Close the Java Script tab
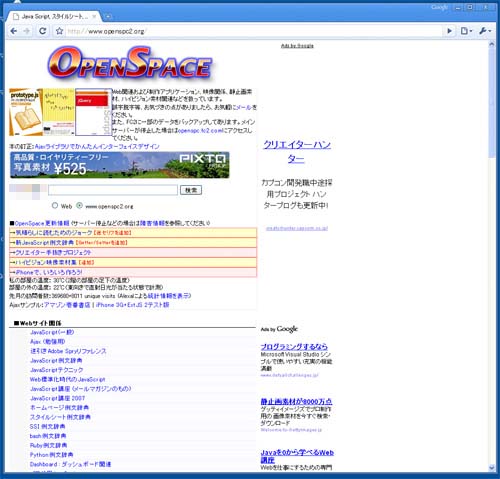The height and width of the screenshot is (479, 500). pos(94,16)
